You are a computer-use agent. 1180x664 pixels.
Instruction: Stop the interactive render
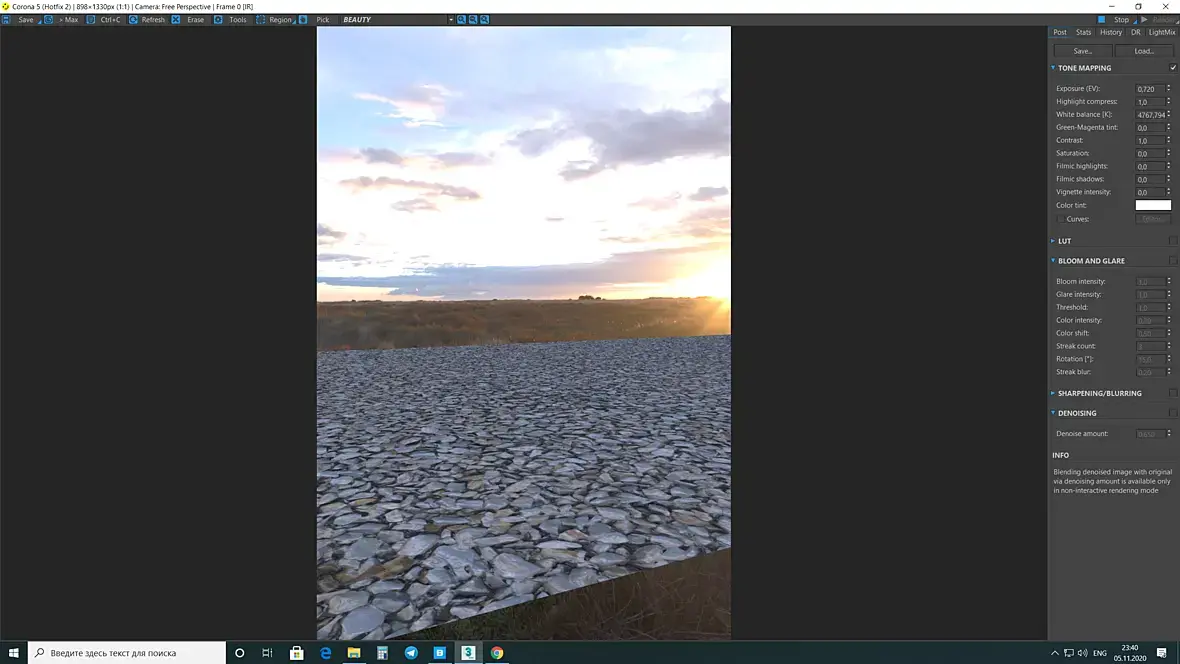pyautogui.click(x=1115, y=20)
